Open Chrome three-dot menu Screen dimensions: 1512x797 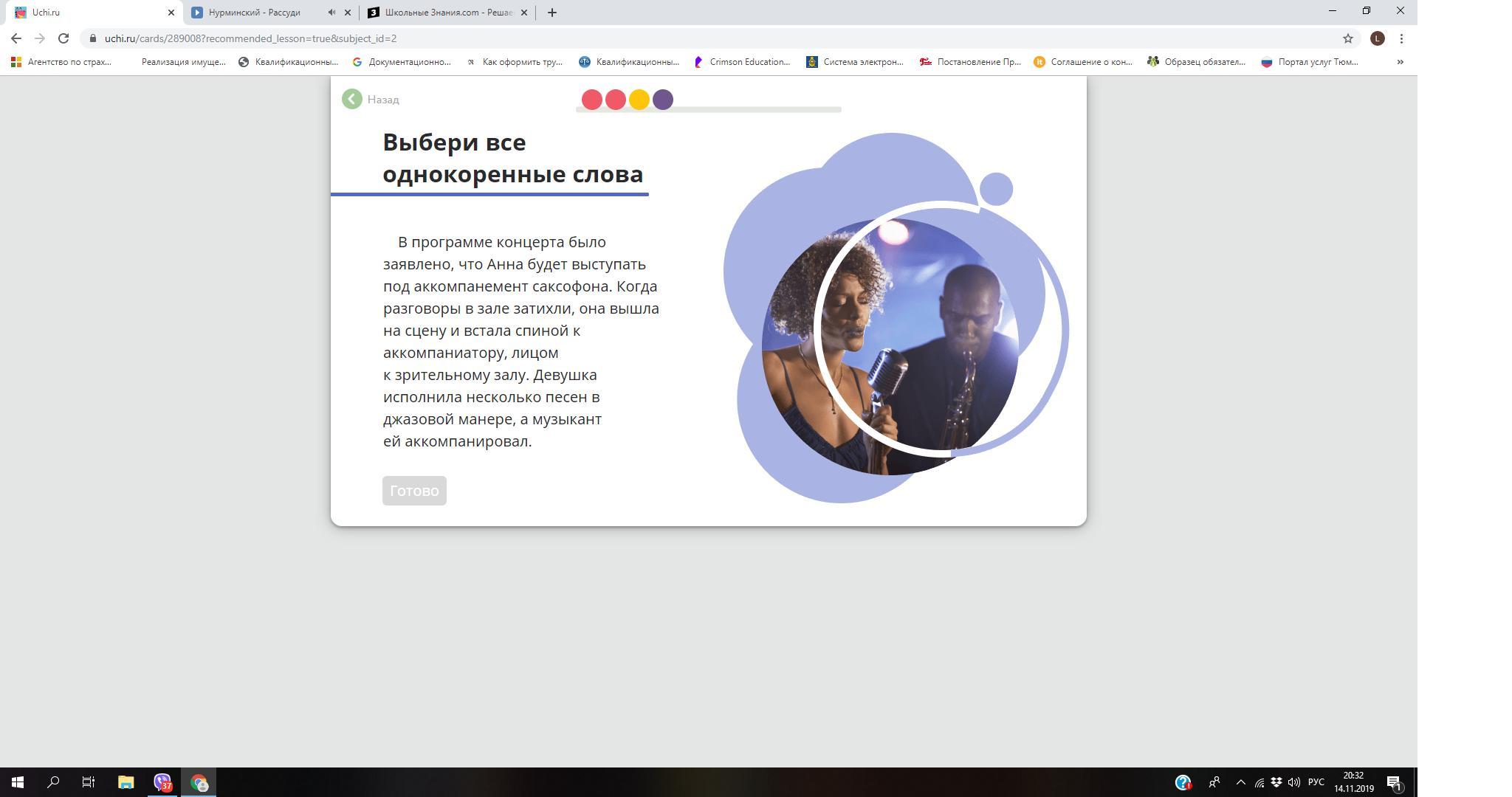pos(1401,38)
